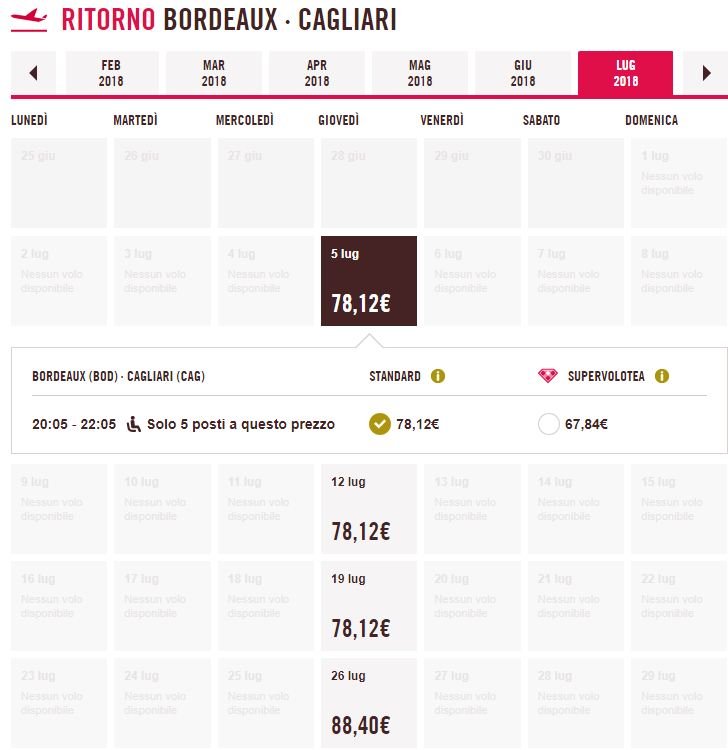Open Supervolotea fare info icon

pyautogui.click(x=662, y=376)
